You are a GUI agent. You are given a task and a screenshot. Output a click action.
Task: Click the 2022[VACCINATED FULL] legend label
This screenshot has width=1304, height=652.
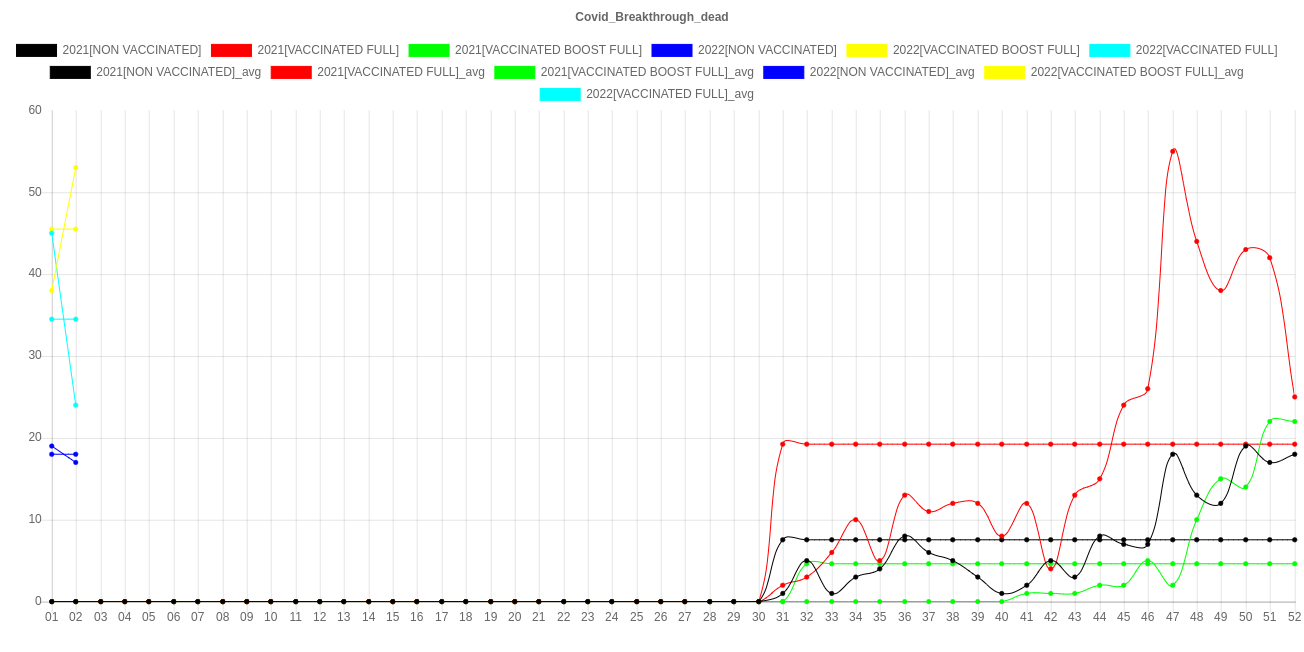[1205, 50]
